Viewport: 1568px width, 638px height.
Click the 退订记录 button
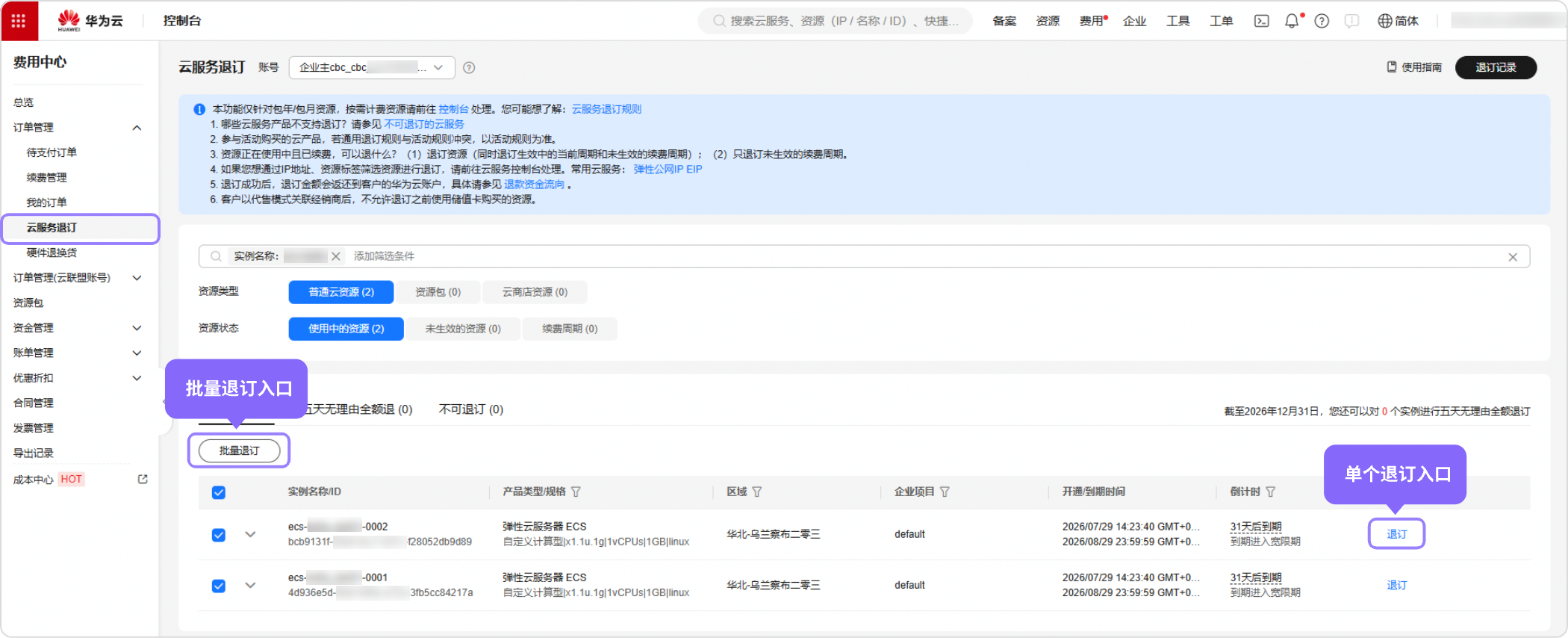pyautogui.click(x=1496, y=67)
